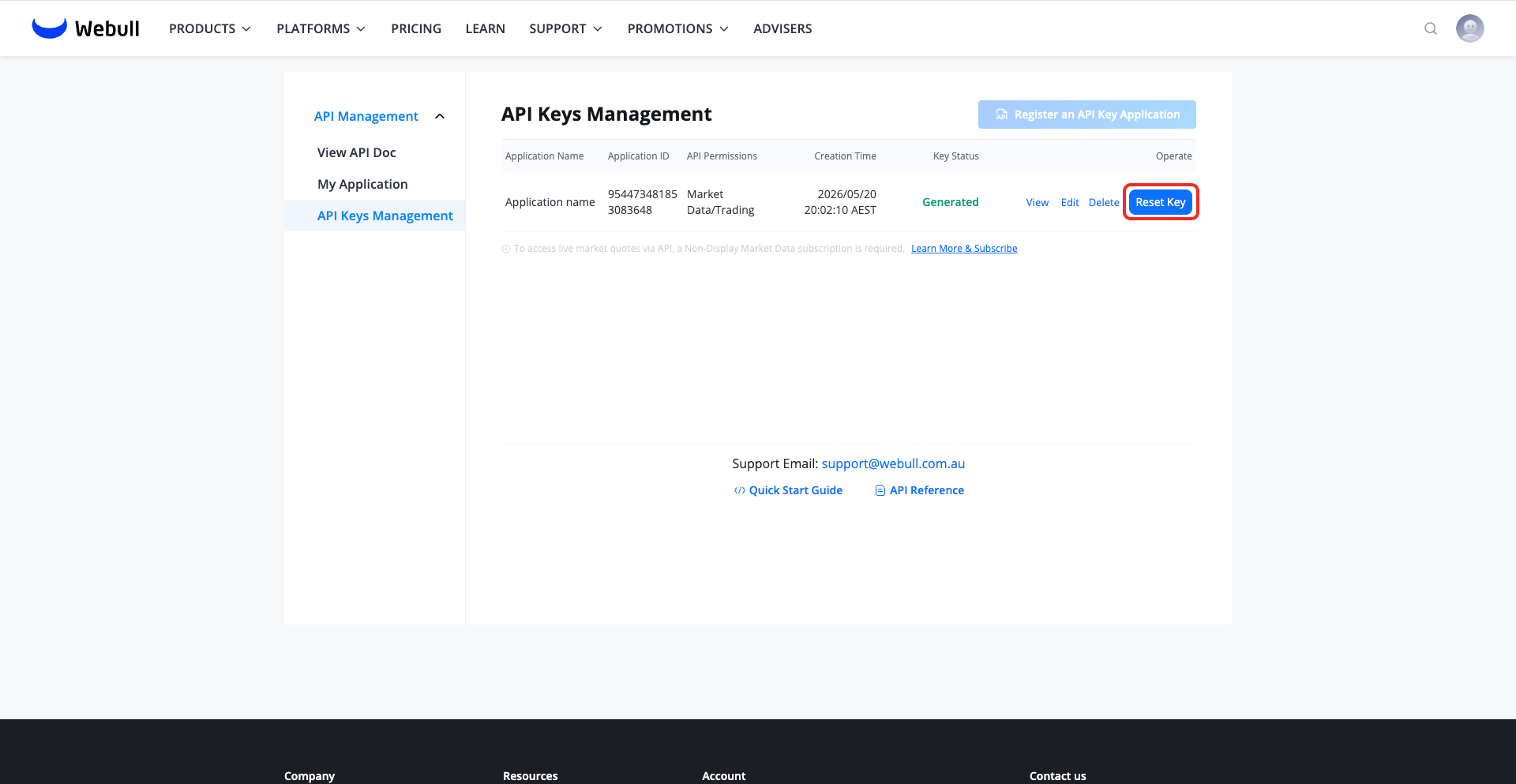Click the Market Data/Trading permissions cell
This screenshot has width=1516, height=784.
coord(721,202)
